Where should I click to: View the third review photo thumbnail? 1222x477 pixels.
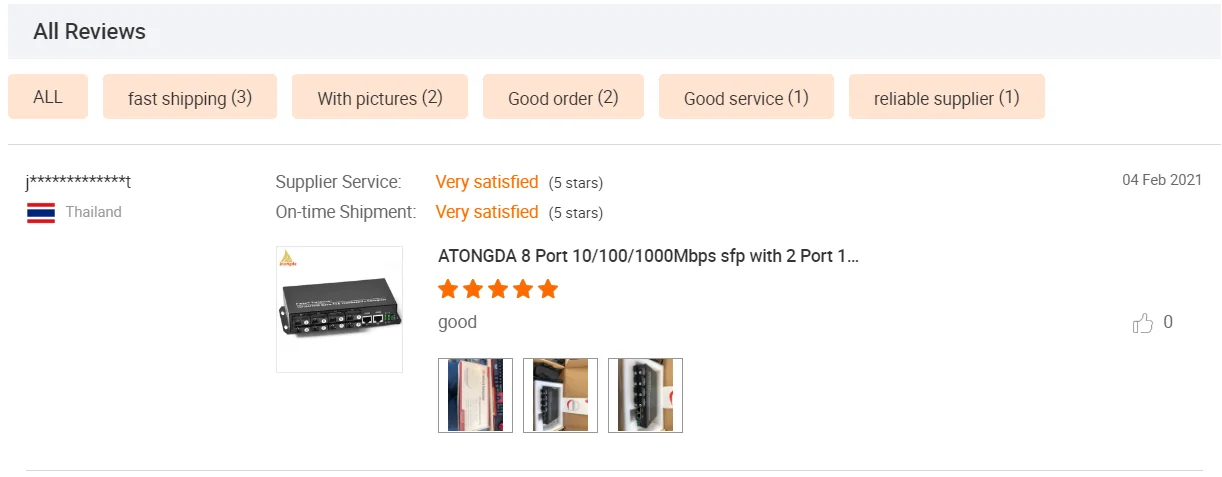tap(645, 395)
